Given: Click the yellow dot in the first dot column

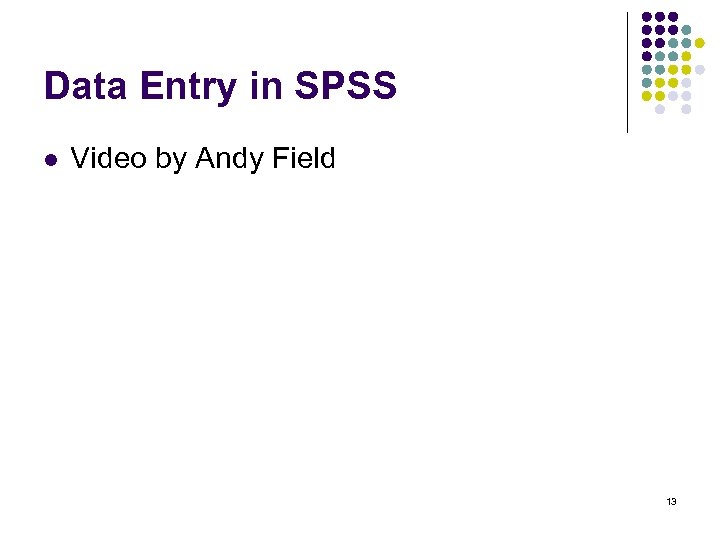Looking at the screenshot, I should point(647,96).
